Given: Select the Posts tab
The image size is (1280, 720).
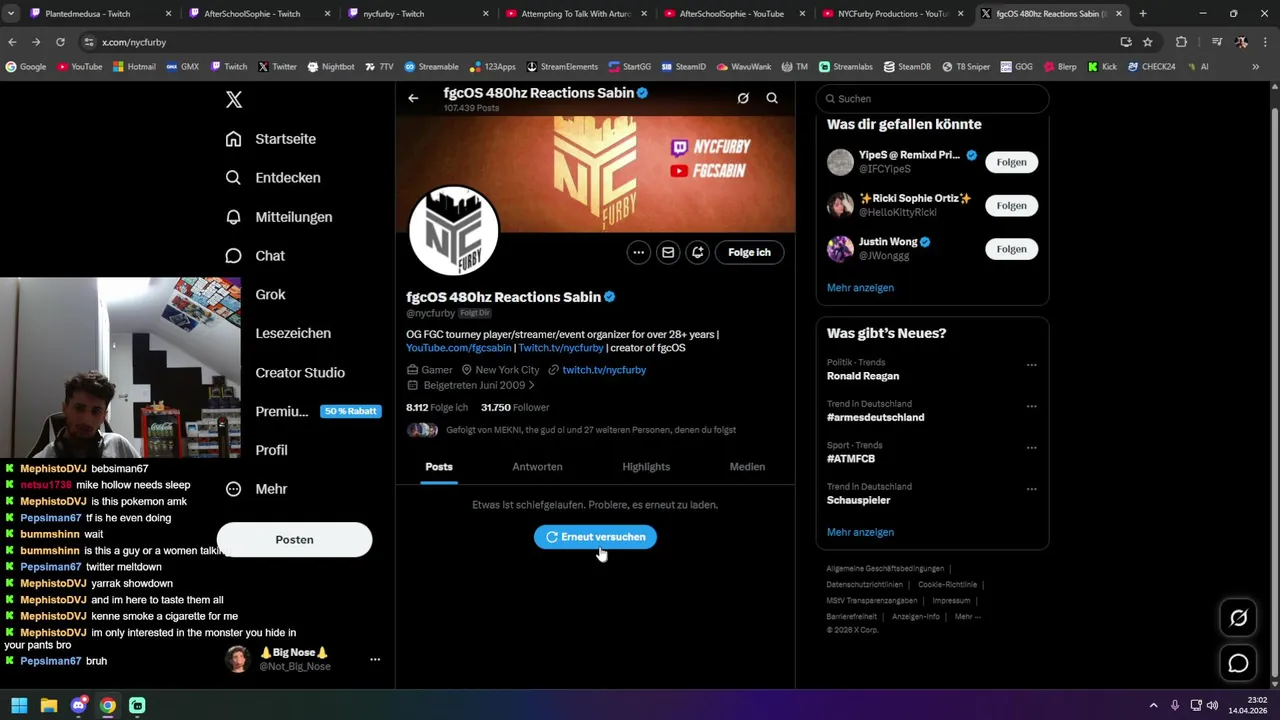Looking at the screenshot, I should coord(439,467).
